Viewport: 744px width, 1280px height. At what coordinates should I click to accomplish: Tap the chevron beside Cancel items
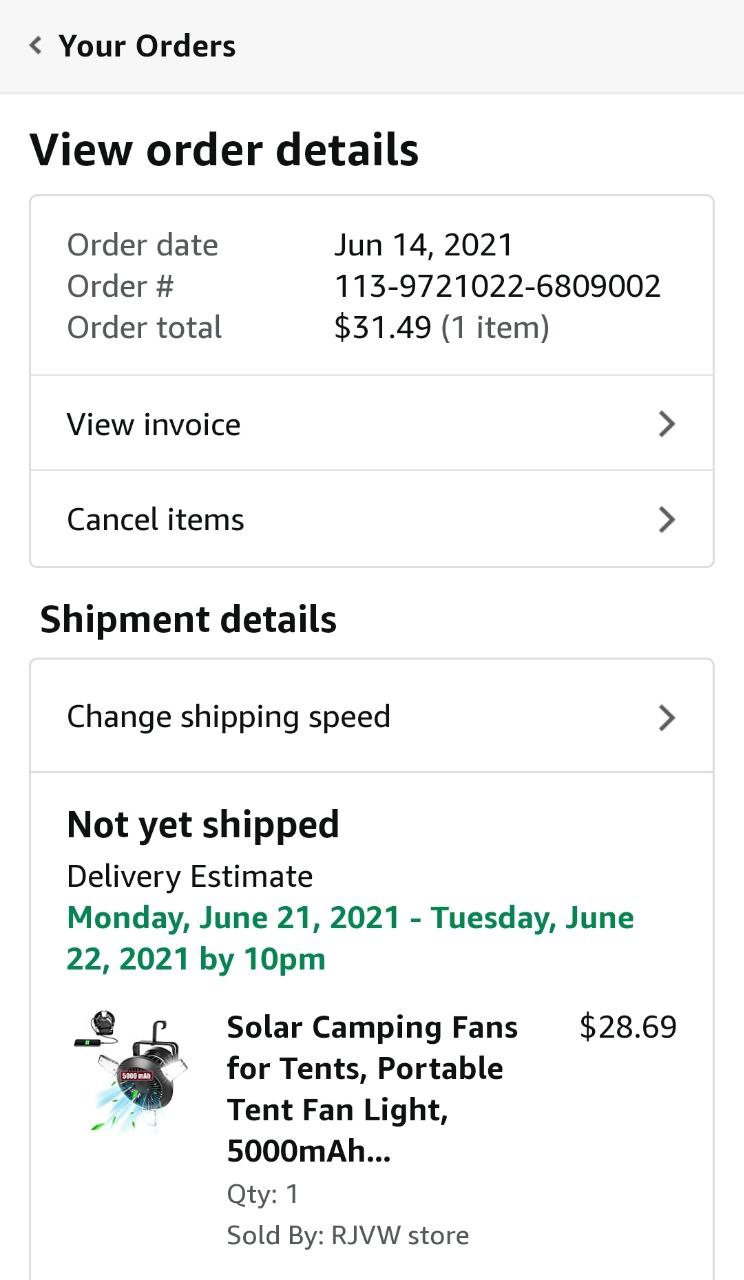point(667,520)
